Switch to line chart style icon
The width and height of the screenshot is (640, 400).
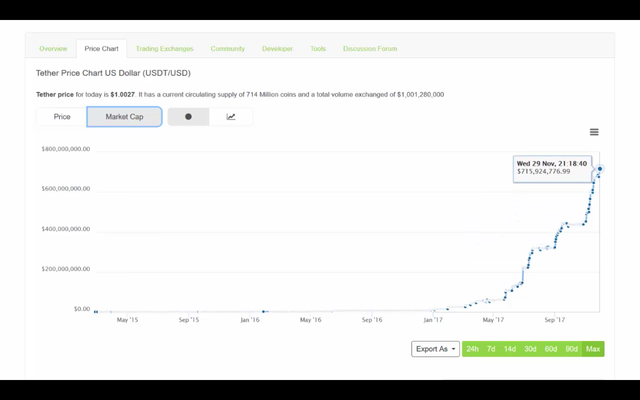[231, 117]
